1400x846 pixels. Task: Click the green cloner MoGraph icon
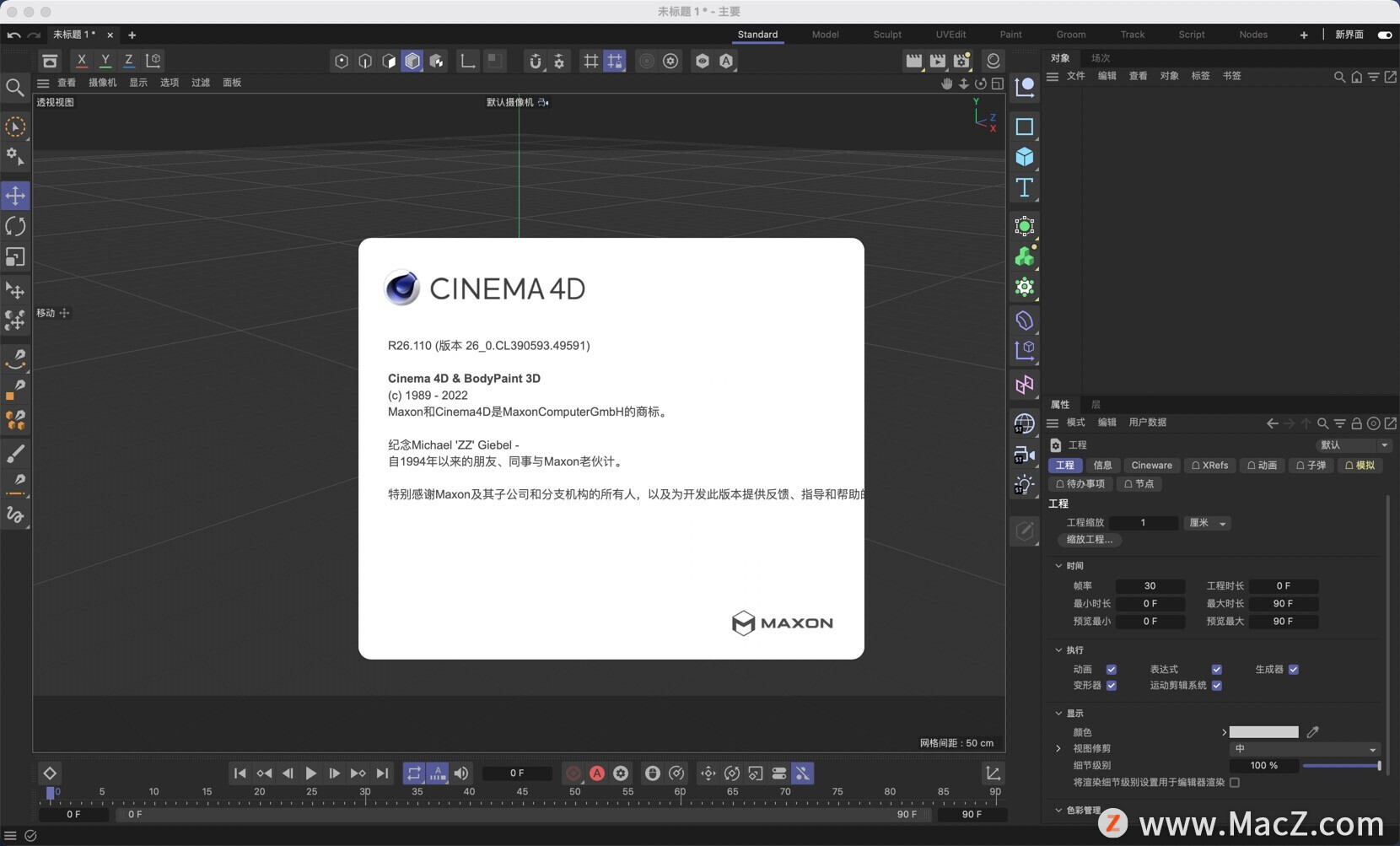click(x=1025, y=256)
